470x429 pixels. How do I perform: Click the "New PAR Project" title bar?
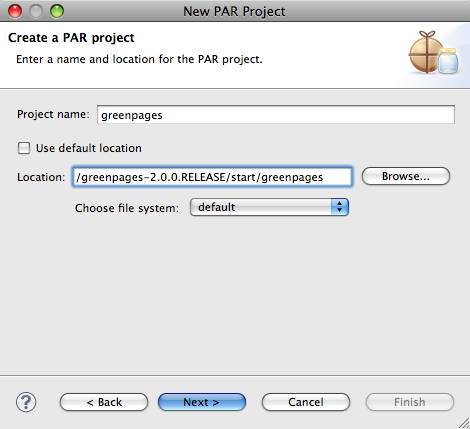(234, 11)
